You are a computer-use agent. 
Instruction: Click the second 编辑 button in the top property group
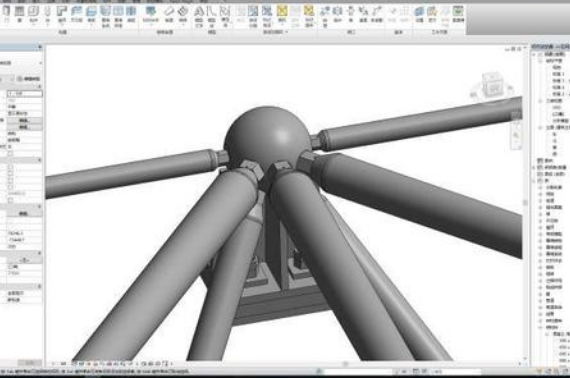(x=24, y=127)
